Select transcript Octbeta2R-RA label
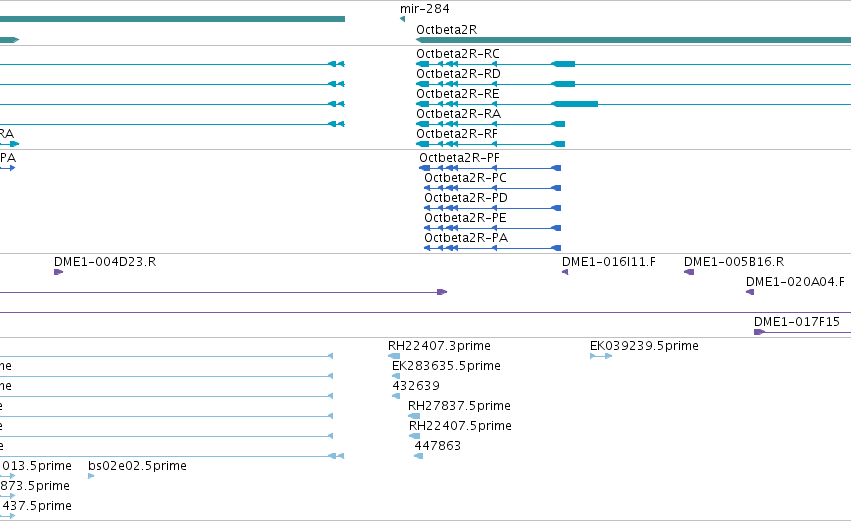The width and height of the screenshot is (851, 521). (458, 114)
